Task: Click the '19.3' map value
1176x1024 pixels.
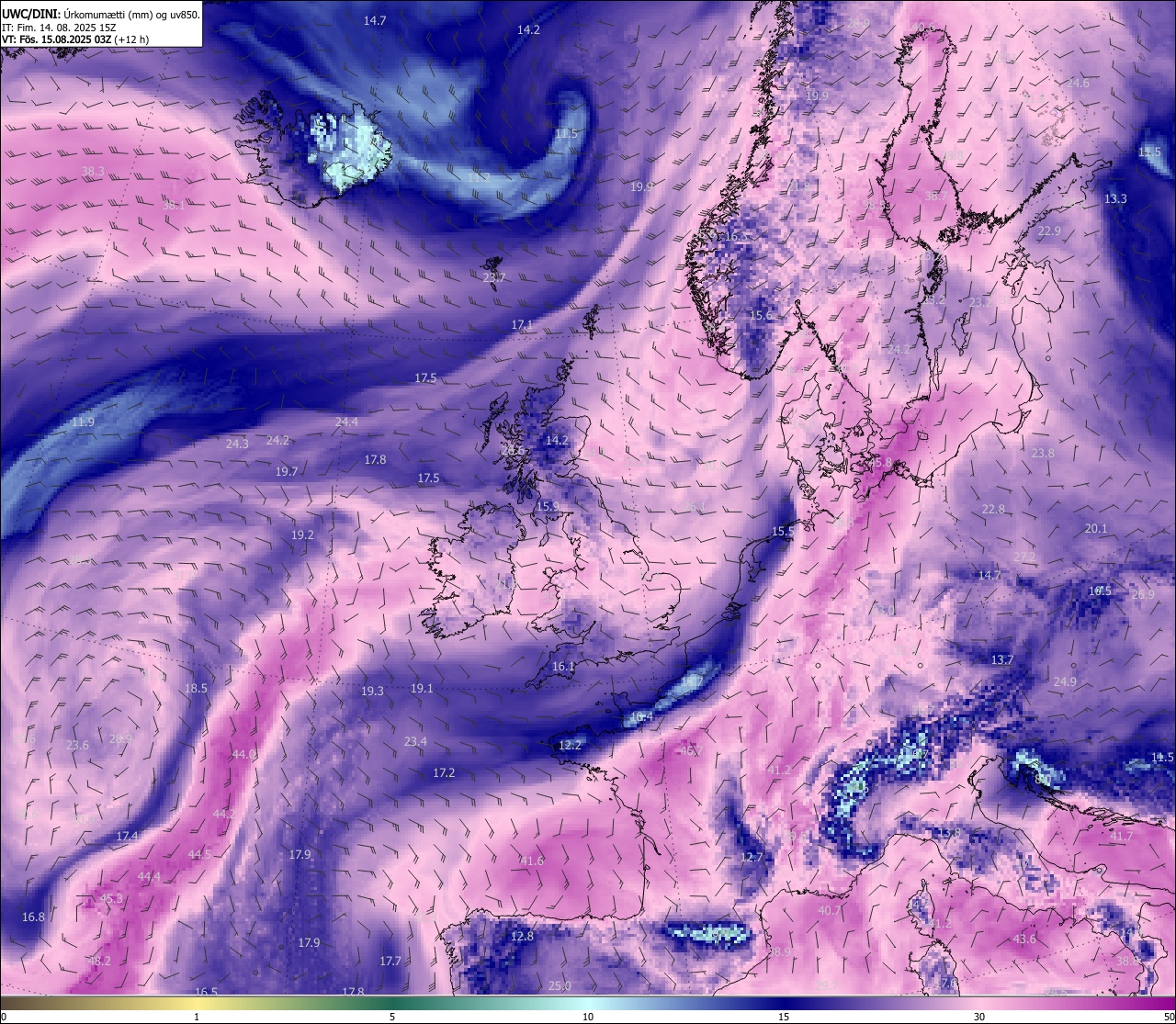Action: (372, 691)
